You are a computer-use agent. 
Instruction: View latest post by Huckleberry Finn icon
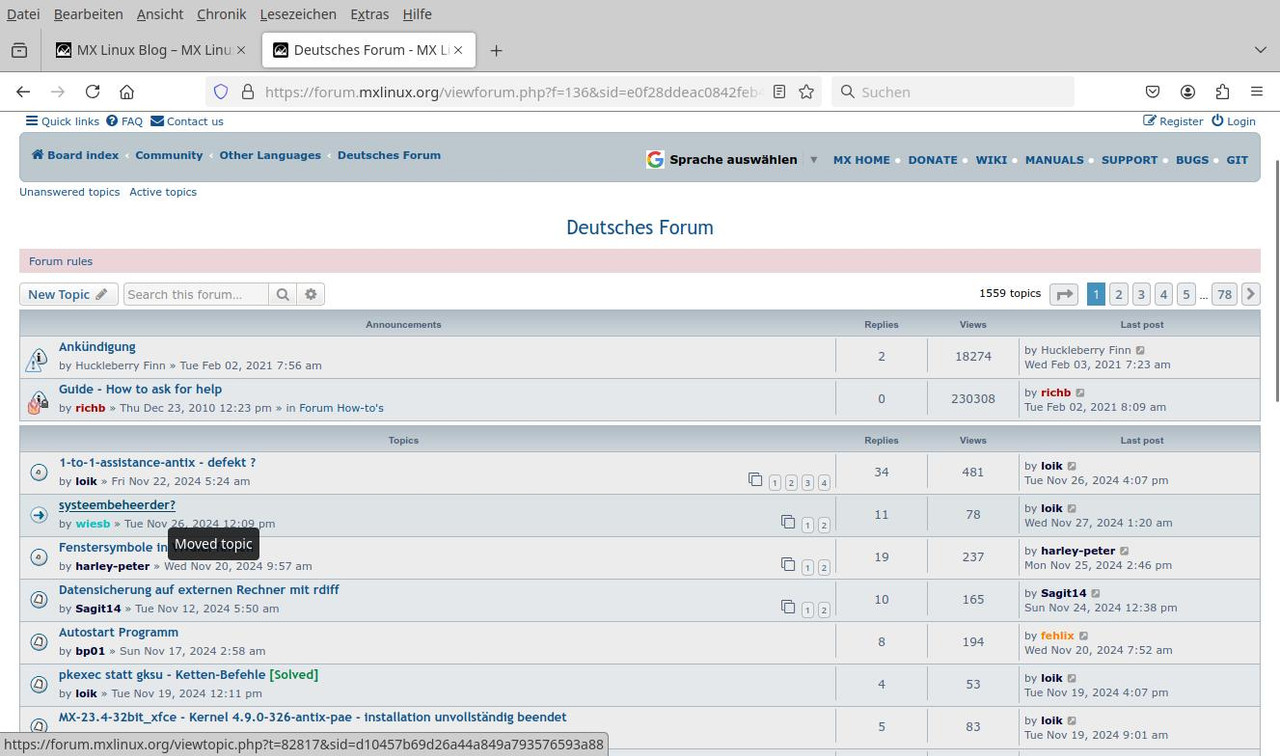1141,350
